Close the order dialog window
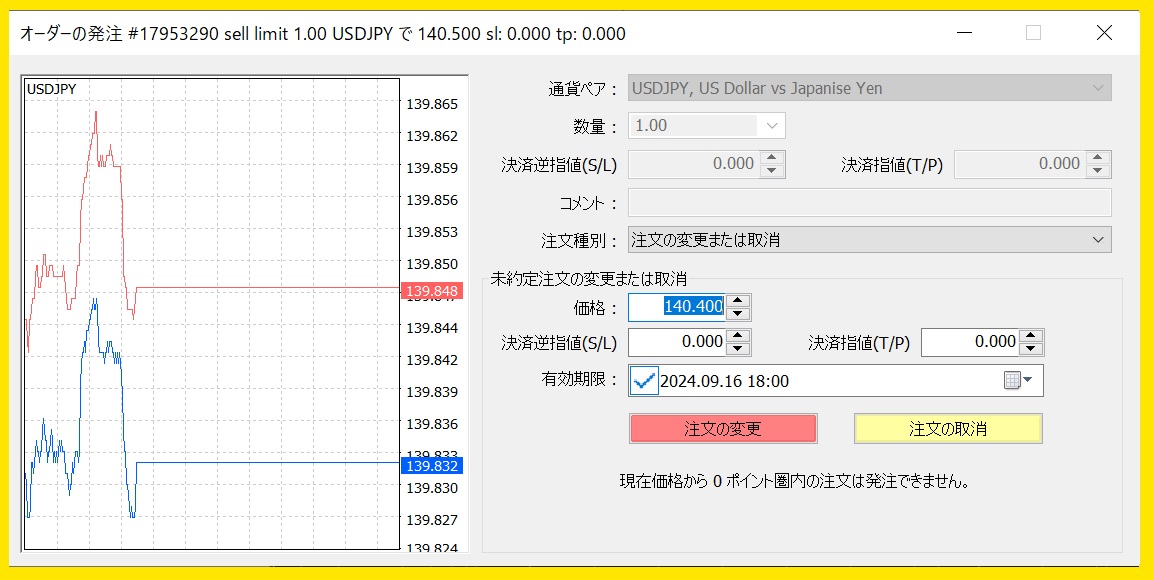Image resolution: width=1153 pixels, height=580 pixels. tap(1104, 33)
